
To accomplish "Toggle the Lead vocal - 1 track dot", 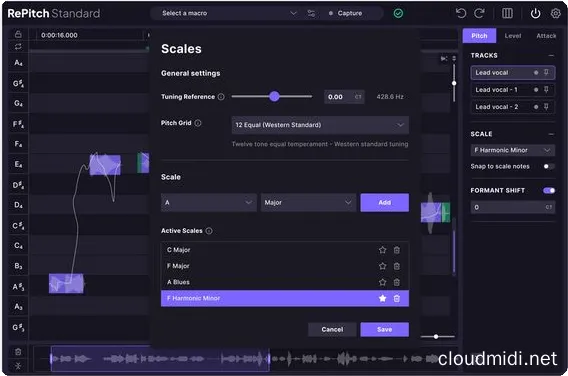I will (536, 89).
